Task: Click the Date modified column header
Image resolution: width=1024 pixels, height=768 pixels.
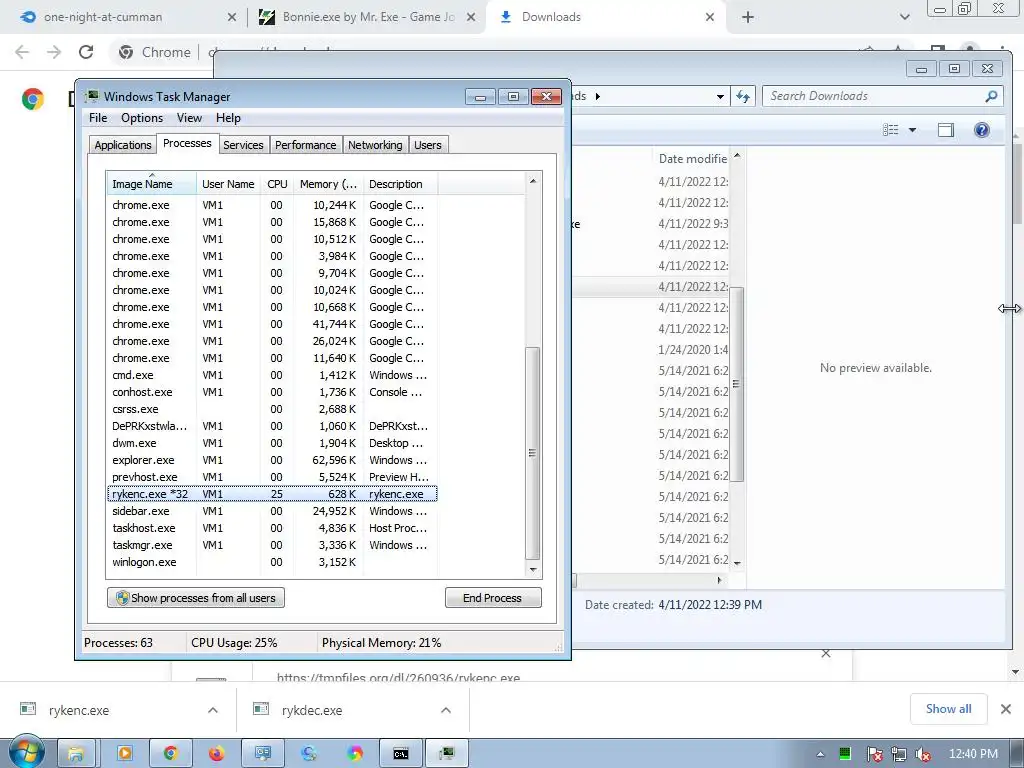Action: [692, 159]
